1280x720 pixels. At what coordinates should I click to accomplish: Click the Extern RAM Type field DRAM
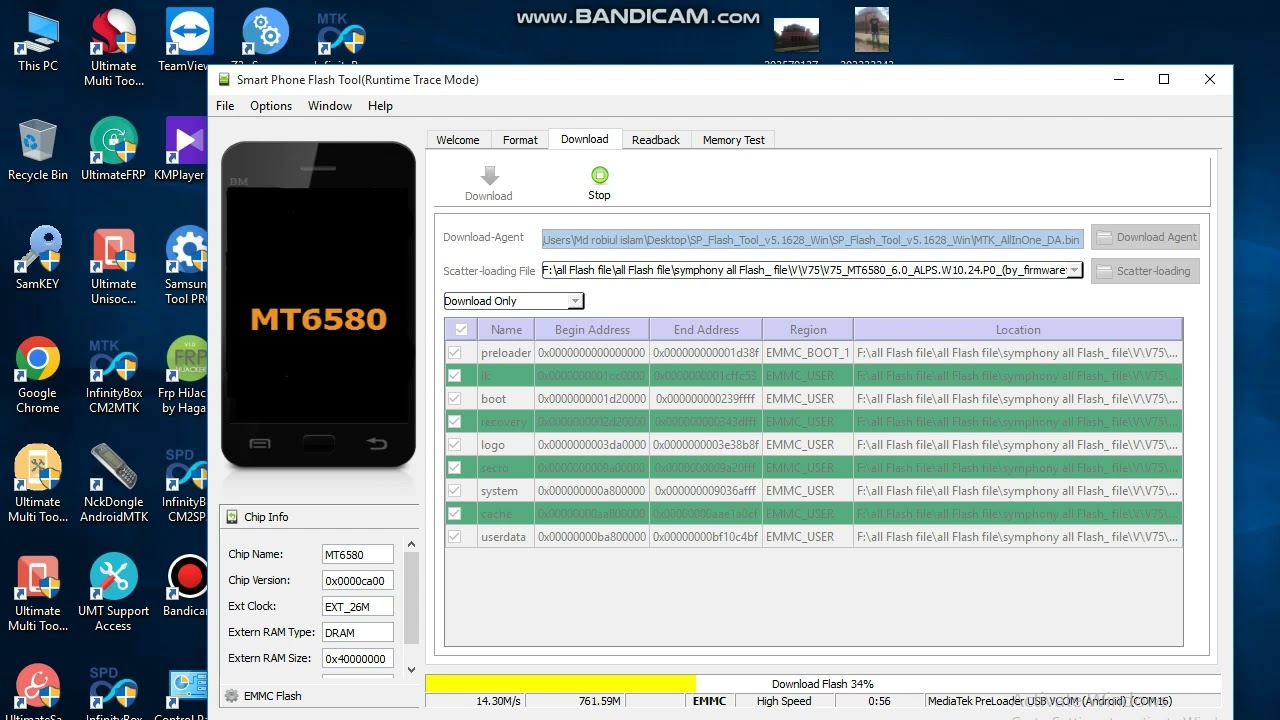pos(357,633)
